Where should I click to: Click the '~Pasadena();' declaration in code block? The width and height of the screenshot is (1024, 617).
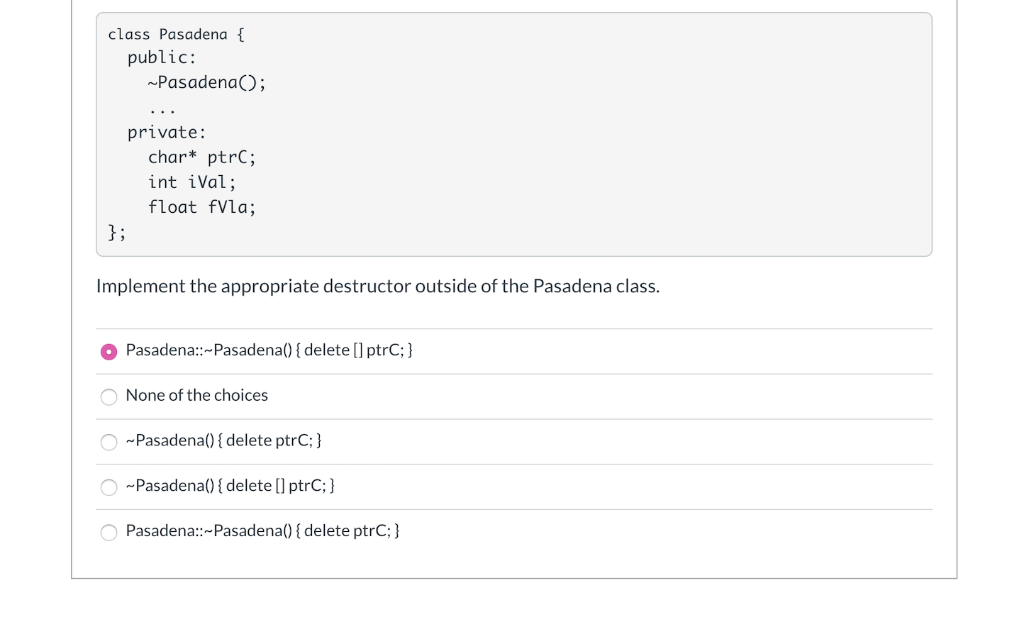tap(206, 83)
